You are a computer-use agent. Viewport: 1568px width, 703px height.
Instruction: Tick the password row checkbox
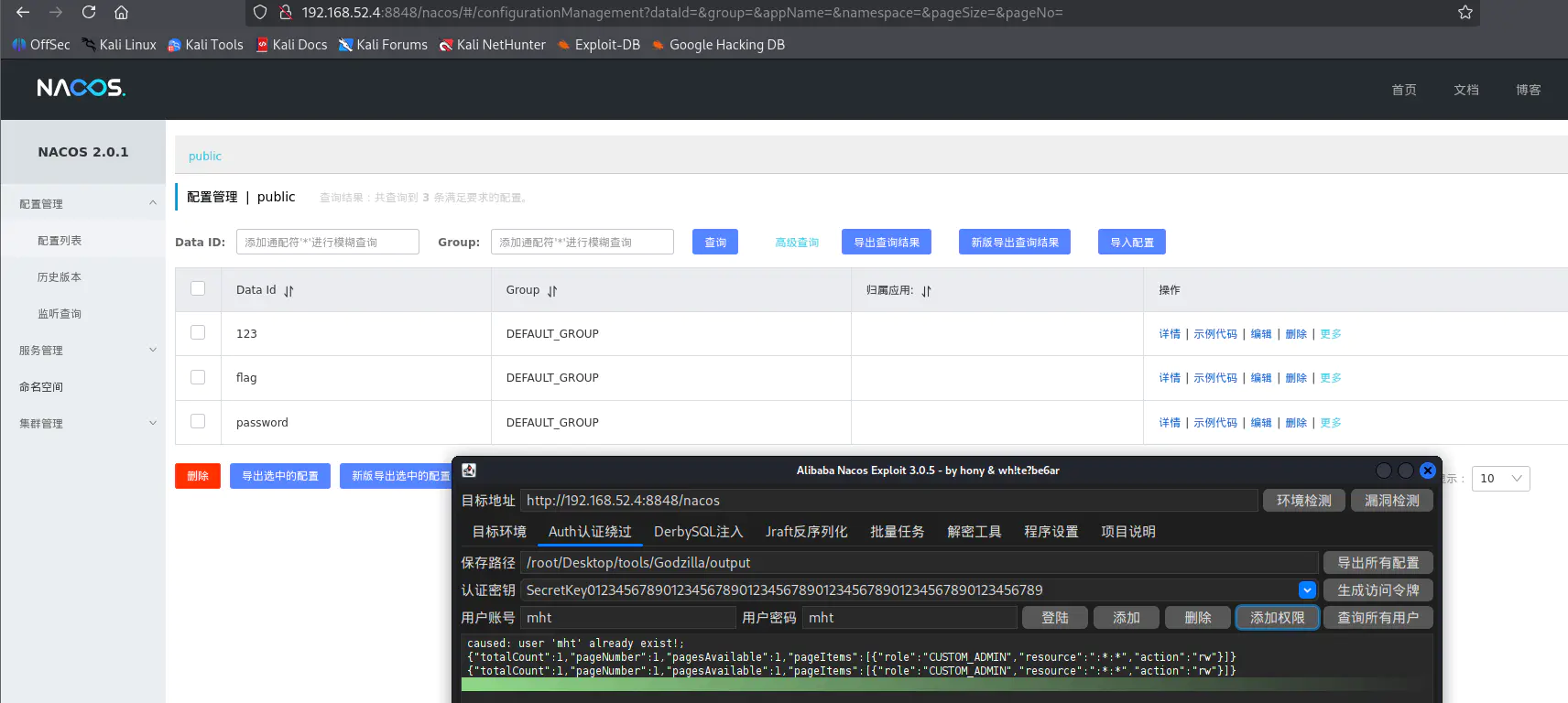[198, 421]
